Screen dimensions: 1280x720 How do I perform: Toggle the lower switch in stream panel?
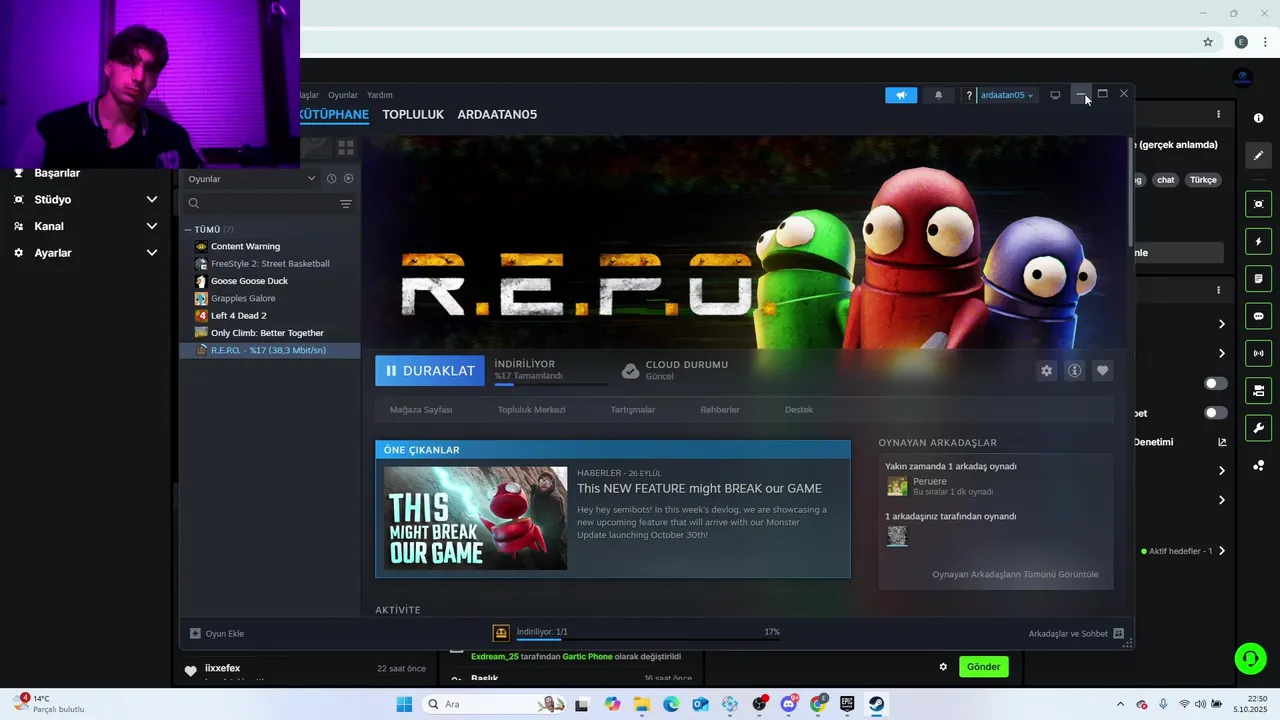click(1215, 413)
